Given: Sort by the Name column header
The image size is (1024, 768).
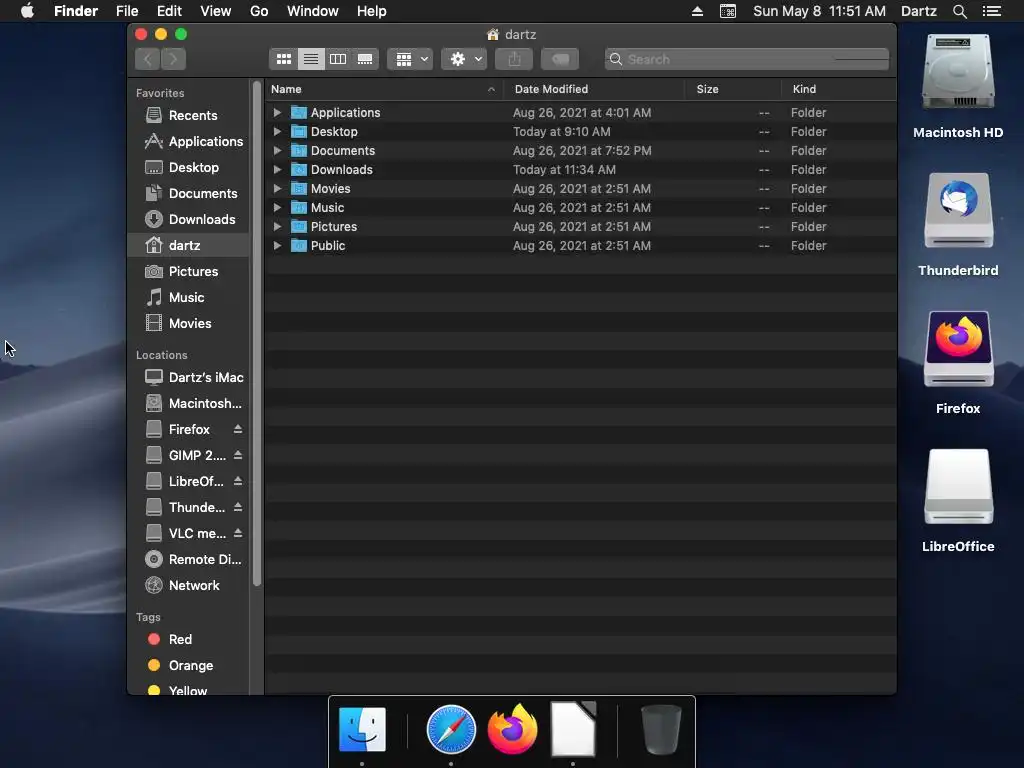Looking at the screenshot, I should tap(384, 89).
